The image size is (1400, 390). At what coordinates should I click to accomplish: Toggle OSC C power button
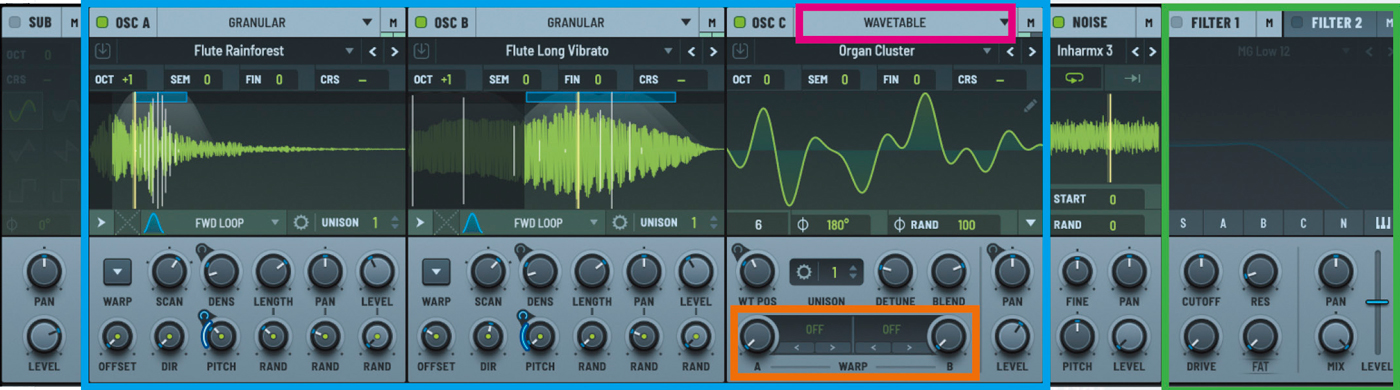tap(739, 22)
